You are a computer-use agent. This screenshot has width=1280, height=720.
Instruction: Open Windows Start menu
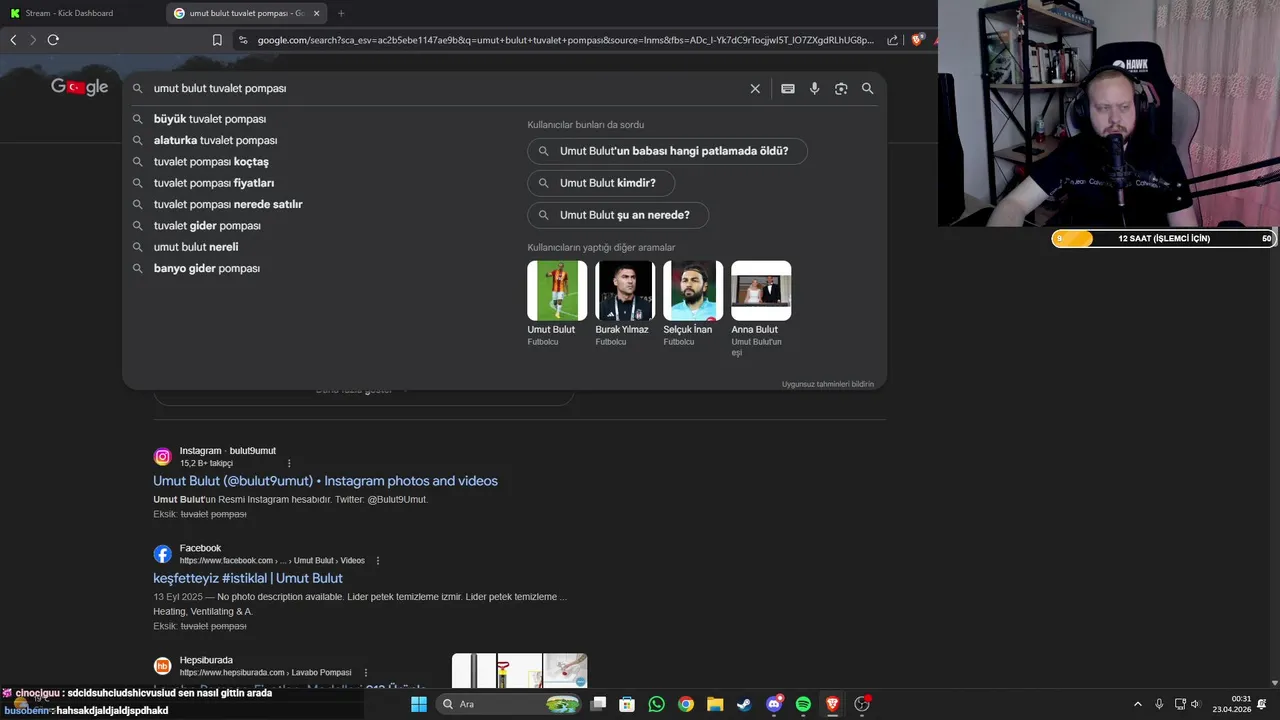pos(419,704)
